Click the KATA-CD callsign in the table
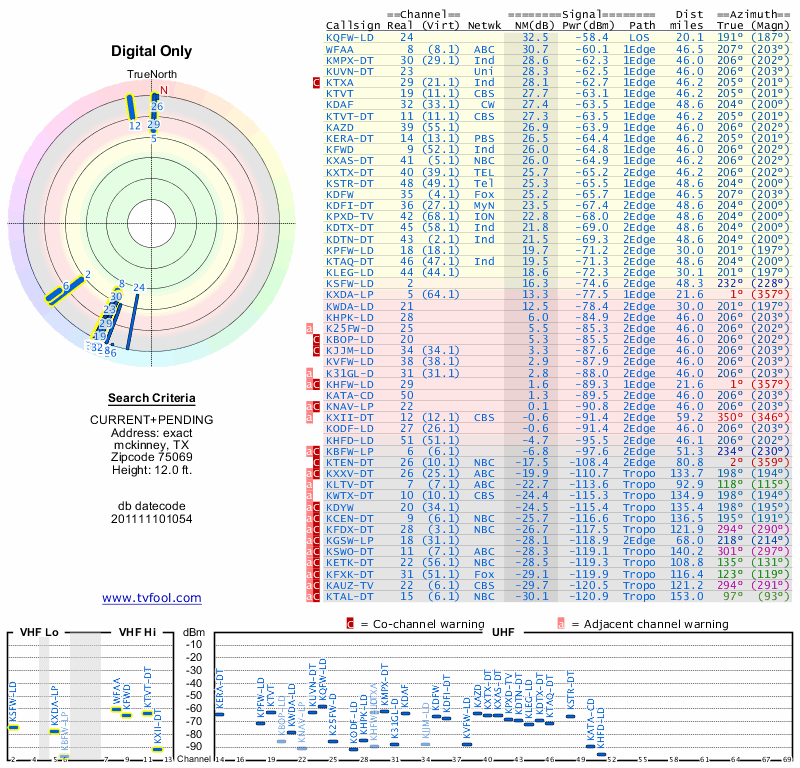This screenshot has height=768, width=800. [x=349, y=395]
